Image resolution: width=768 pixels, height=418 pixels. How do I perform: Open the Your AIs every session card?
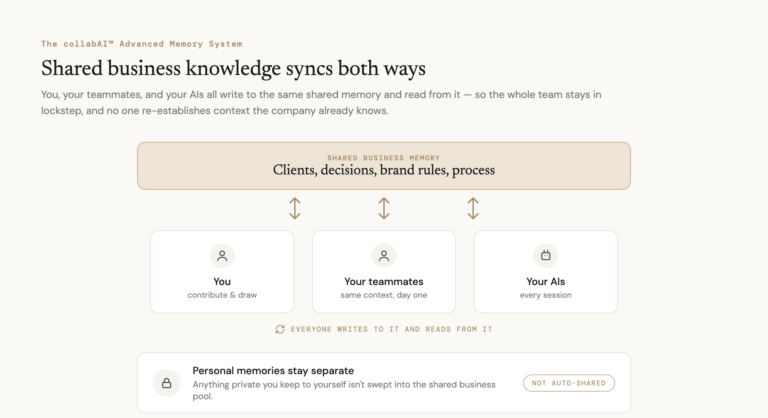click(546, 271)
